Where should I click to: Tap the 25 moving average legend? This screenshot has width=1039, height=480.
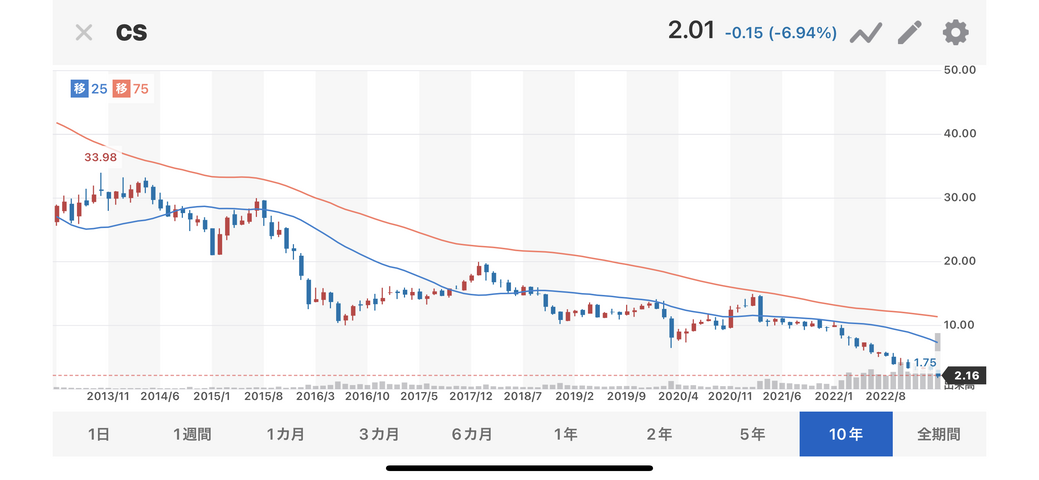click(x=89, y=88)
